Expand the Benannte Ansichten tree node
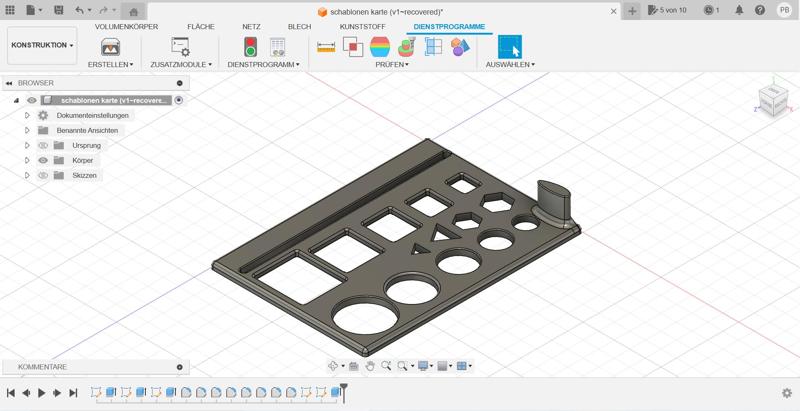 (28, 131)
